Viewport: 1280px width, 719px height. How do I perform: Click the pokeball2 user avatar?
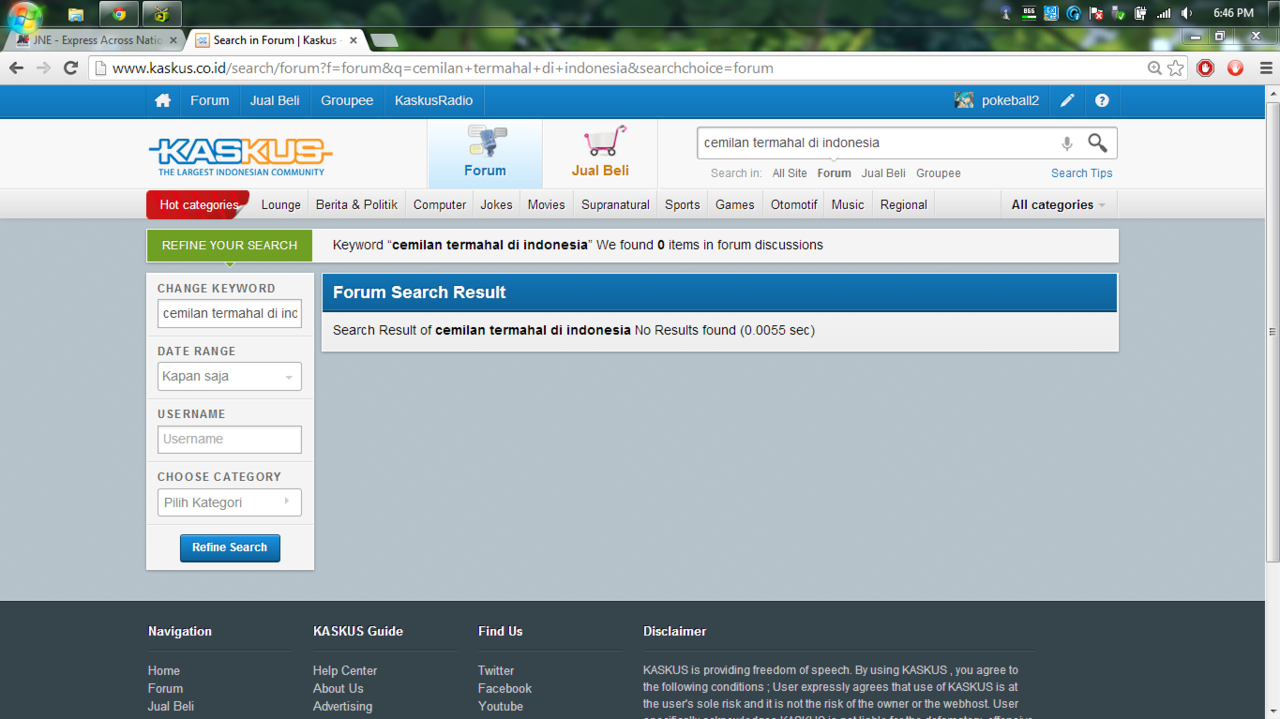coord(964,101)
